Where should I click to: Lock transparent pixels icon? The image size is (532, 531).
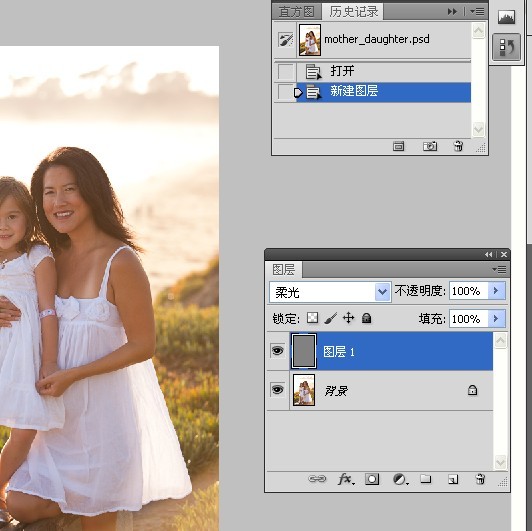coord(312,318)
